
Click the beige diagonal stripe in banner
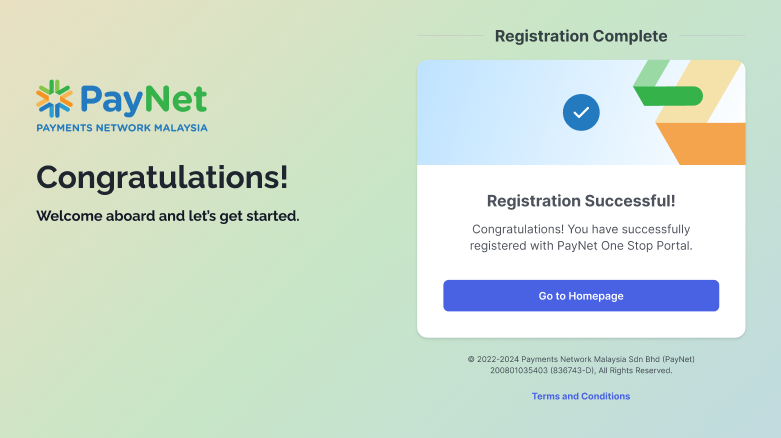(697, 92)
